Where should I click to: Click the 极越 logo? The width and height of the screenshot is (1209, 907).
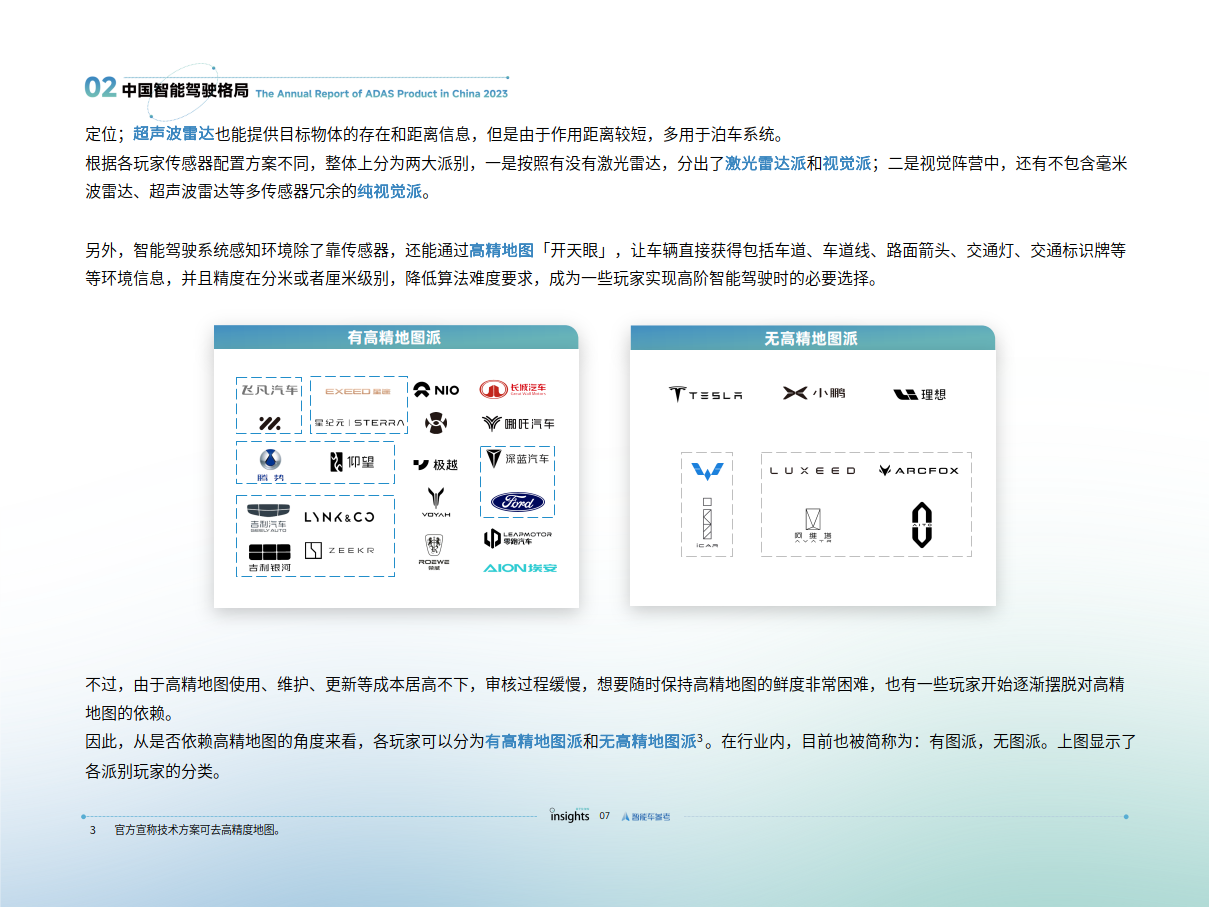[x=435, y=465]
